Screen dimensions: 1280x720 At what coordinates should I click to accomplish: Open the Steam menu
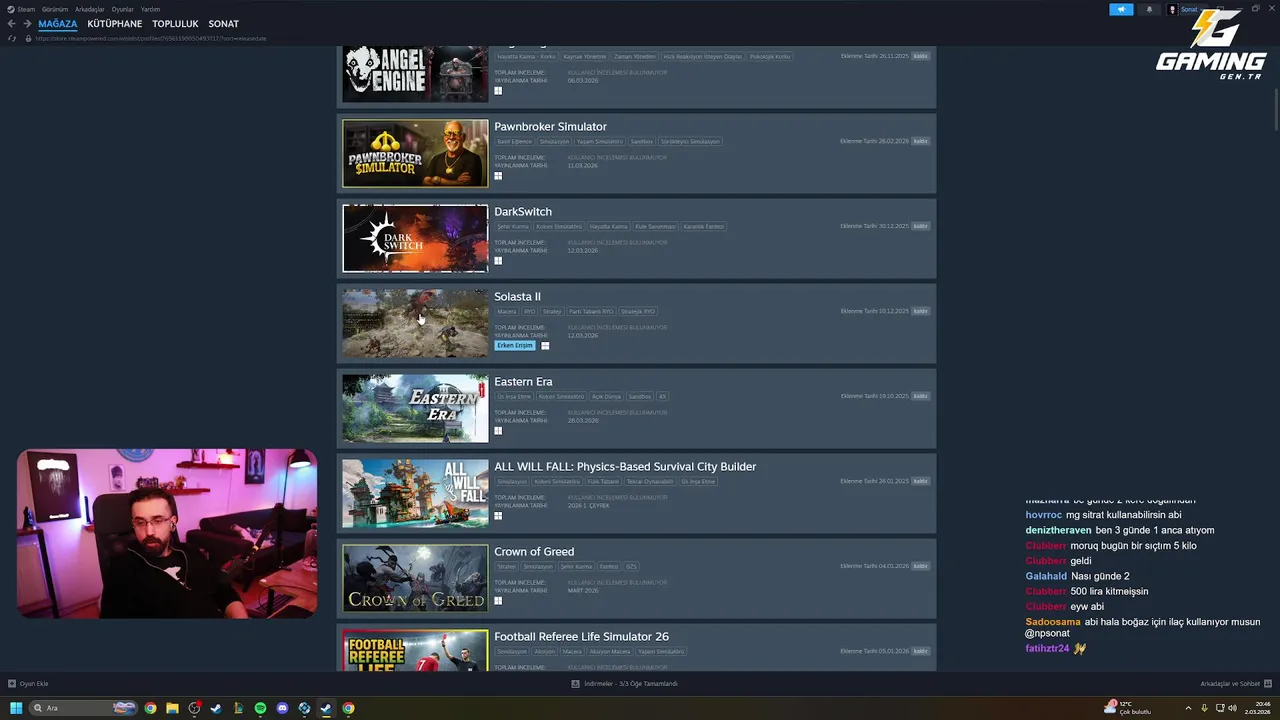pyautogui.click(x=22, y=9)
